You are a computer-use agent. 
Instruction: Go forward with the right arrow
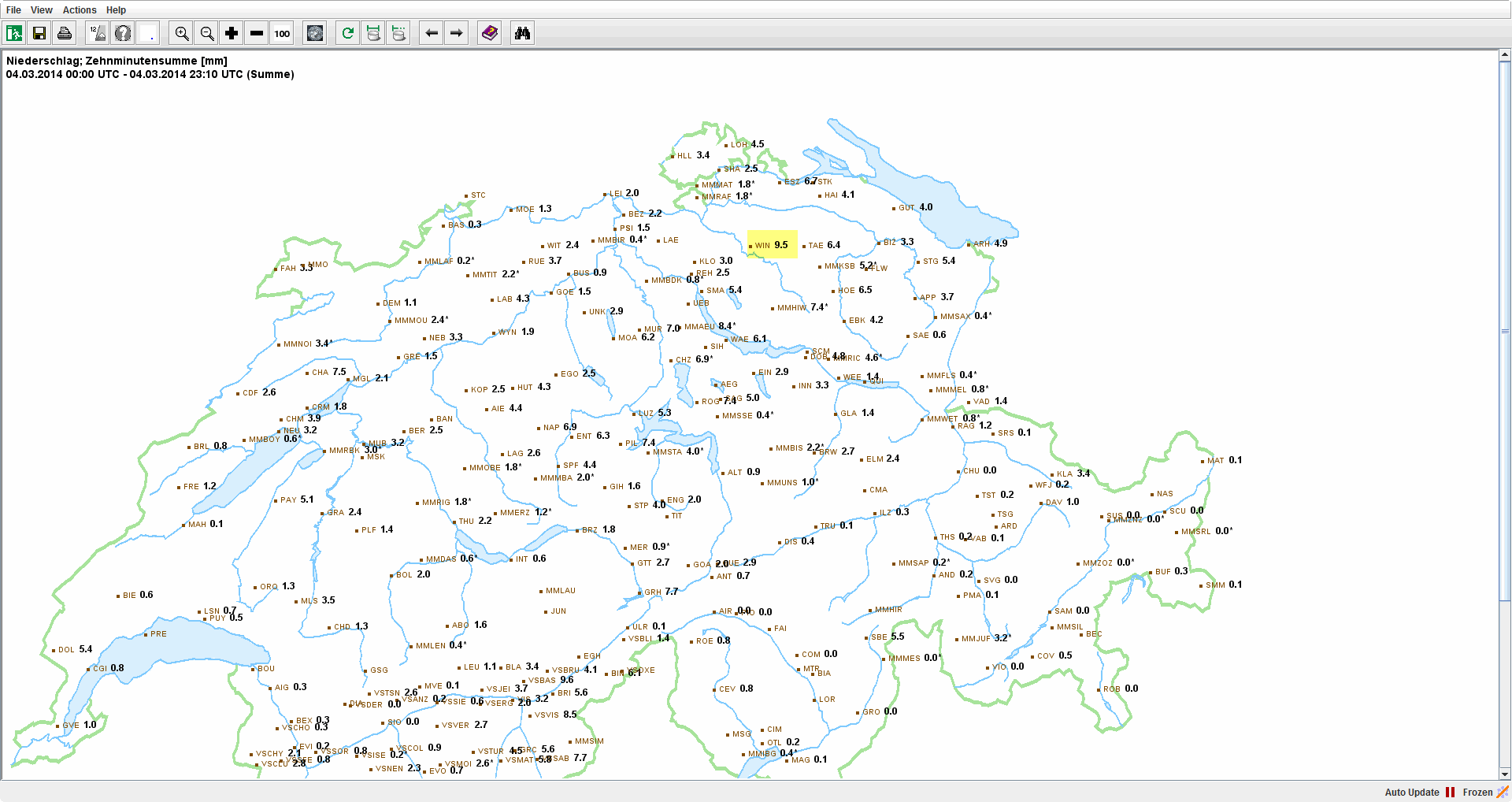click(x=457, y=33)
